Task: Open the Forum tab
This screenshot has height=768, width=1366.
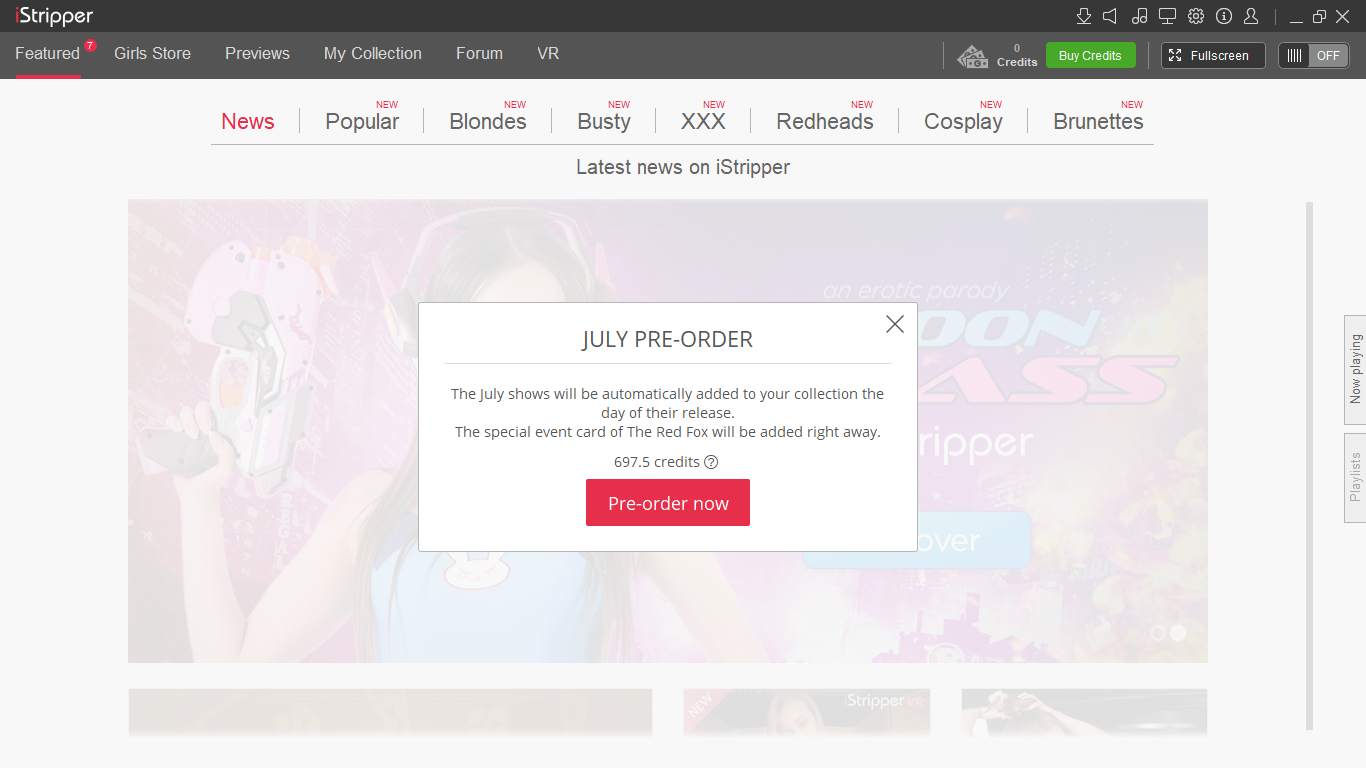Action: (479, 54)
